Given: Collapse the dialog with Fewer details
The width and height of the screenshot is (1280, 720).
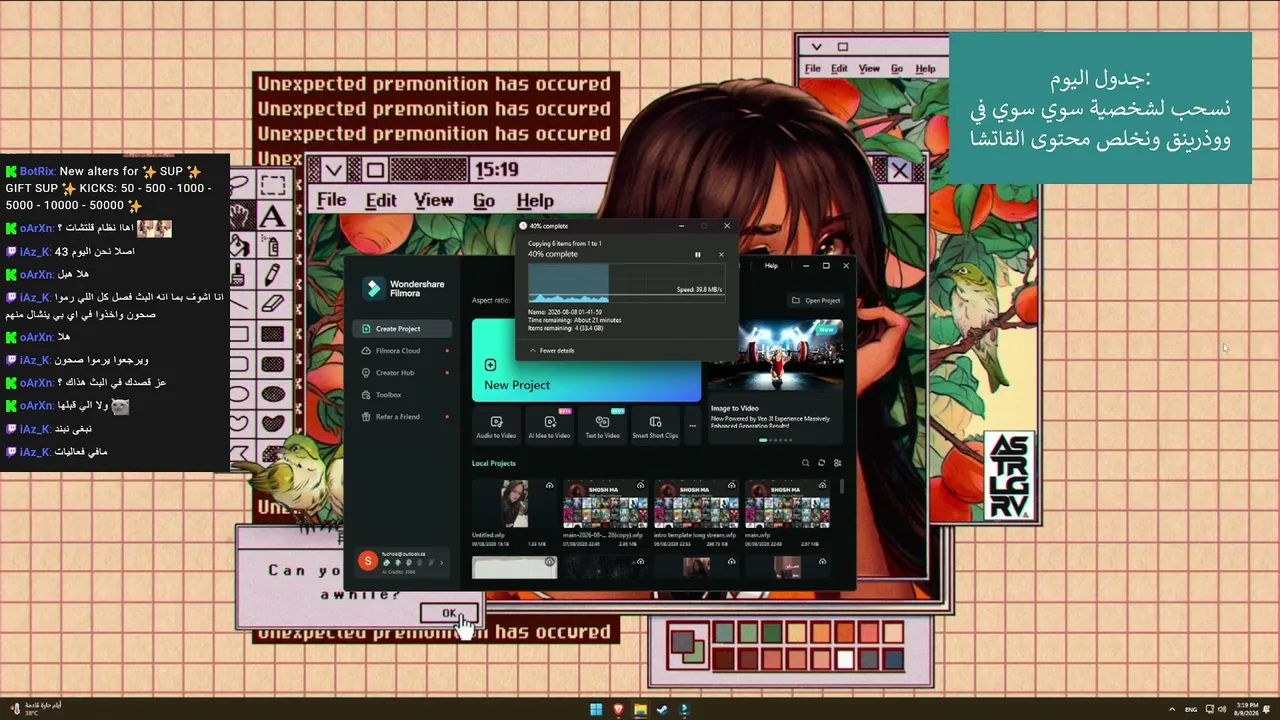Looking at the screenshot, I should click(552, 351).
